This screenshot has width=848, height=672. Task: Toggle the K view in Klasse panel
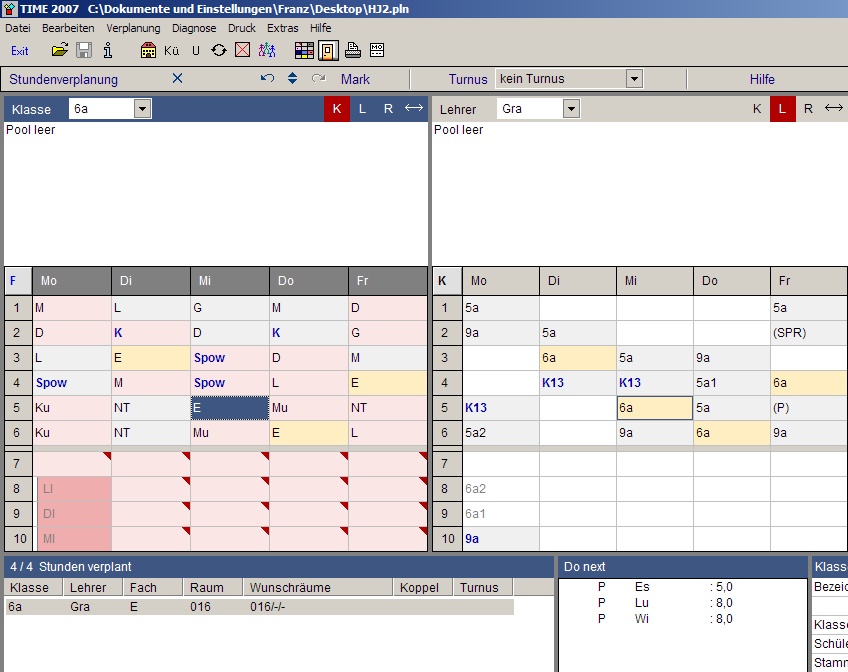pyautogui.click(x=336, y=109)
